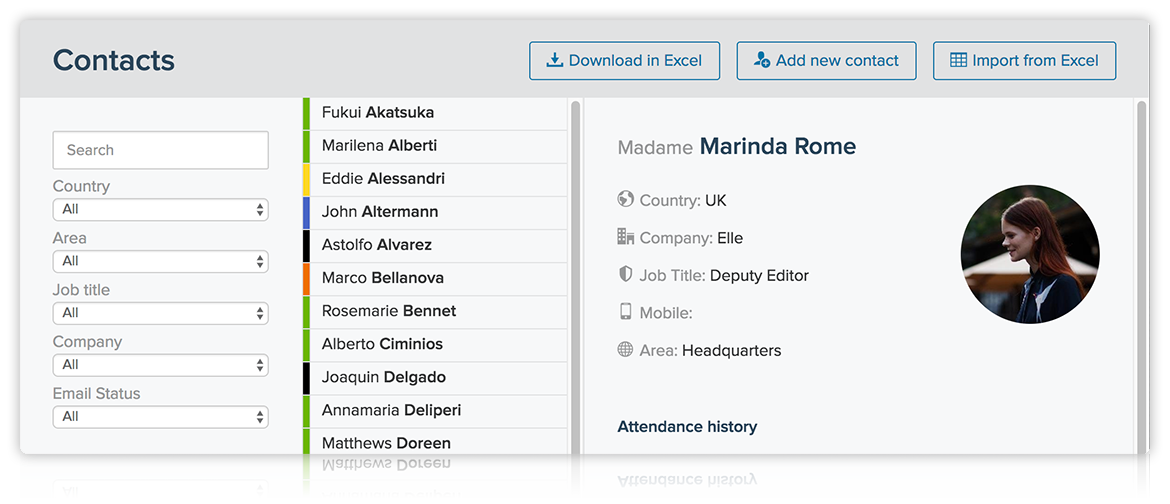Select contact Joaquin Delgado
This screenshot has height=504, width=1170.
[436, 377]
